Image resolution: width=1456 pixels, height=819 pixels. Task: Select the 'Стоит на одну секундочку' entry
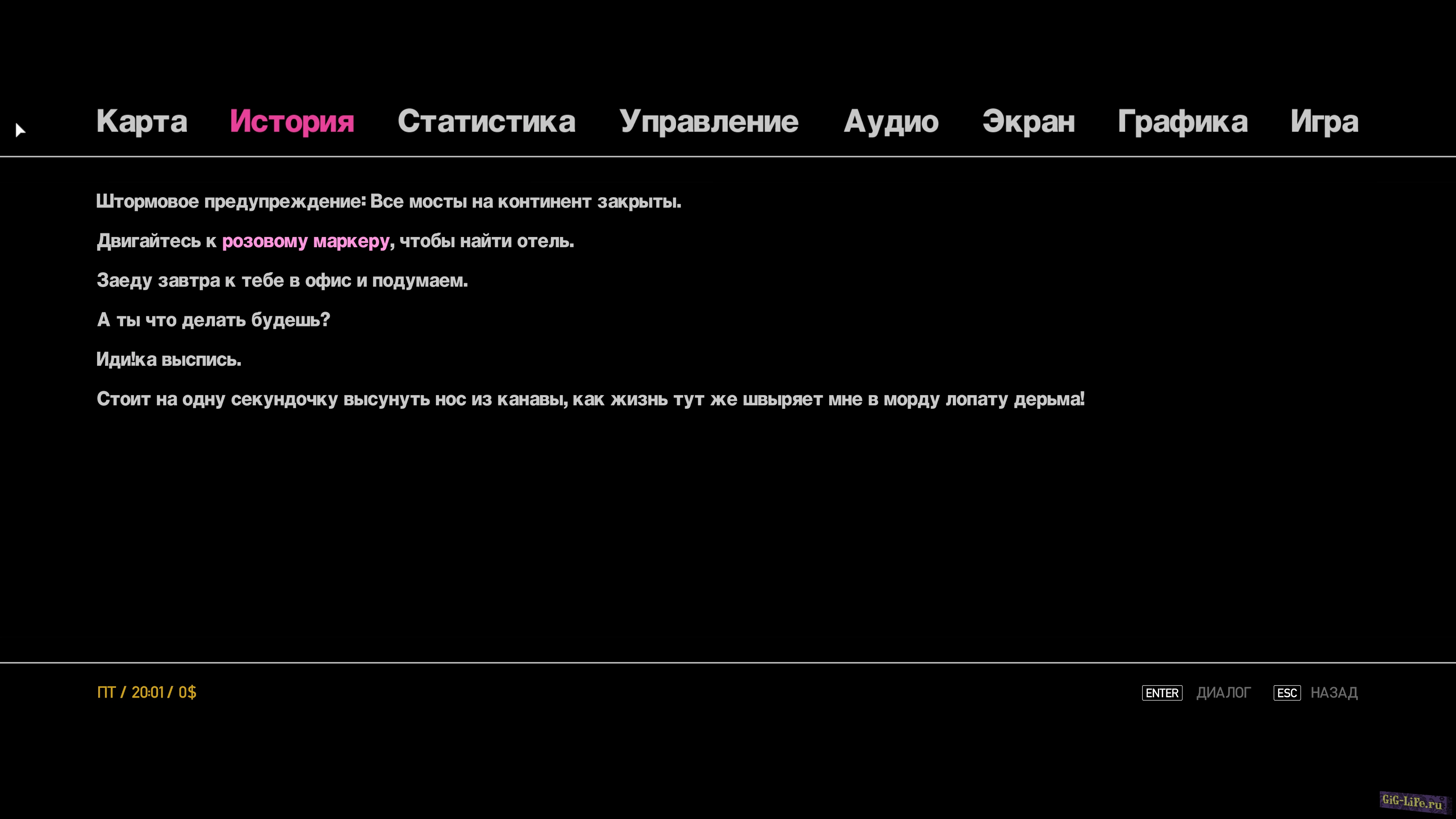pos(590,399)
